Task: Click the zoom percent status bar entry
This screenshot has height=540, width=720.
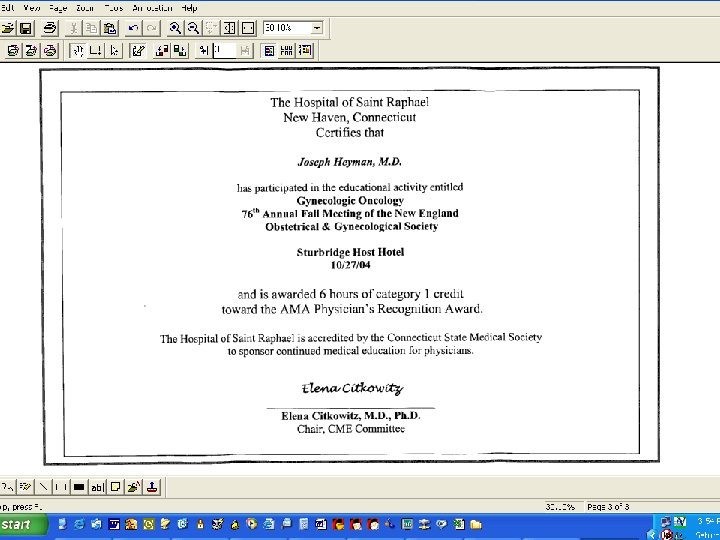Action: [560, 507]
